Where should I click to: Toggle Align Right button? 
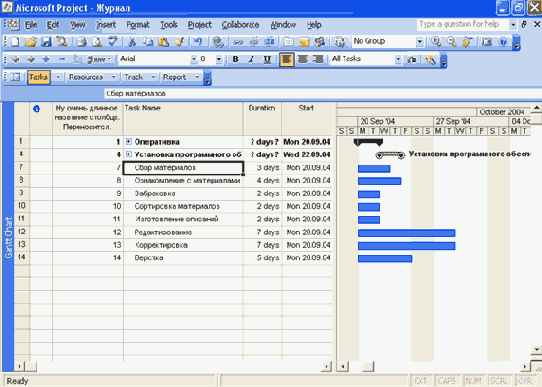(318, 59)
